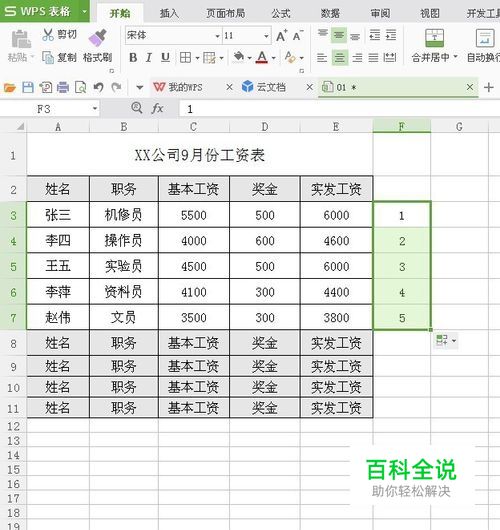Increase font size with the A+ icon
The height and width of the screenshot is (530, 500).
[282, 35]
